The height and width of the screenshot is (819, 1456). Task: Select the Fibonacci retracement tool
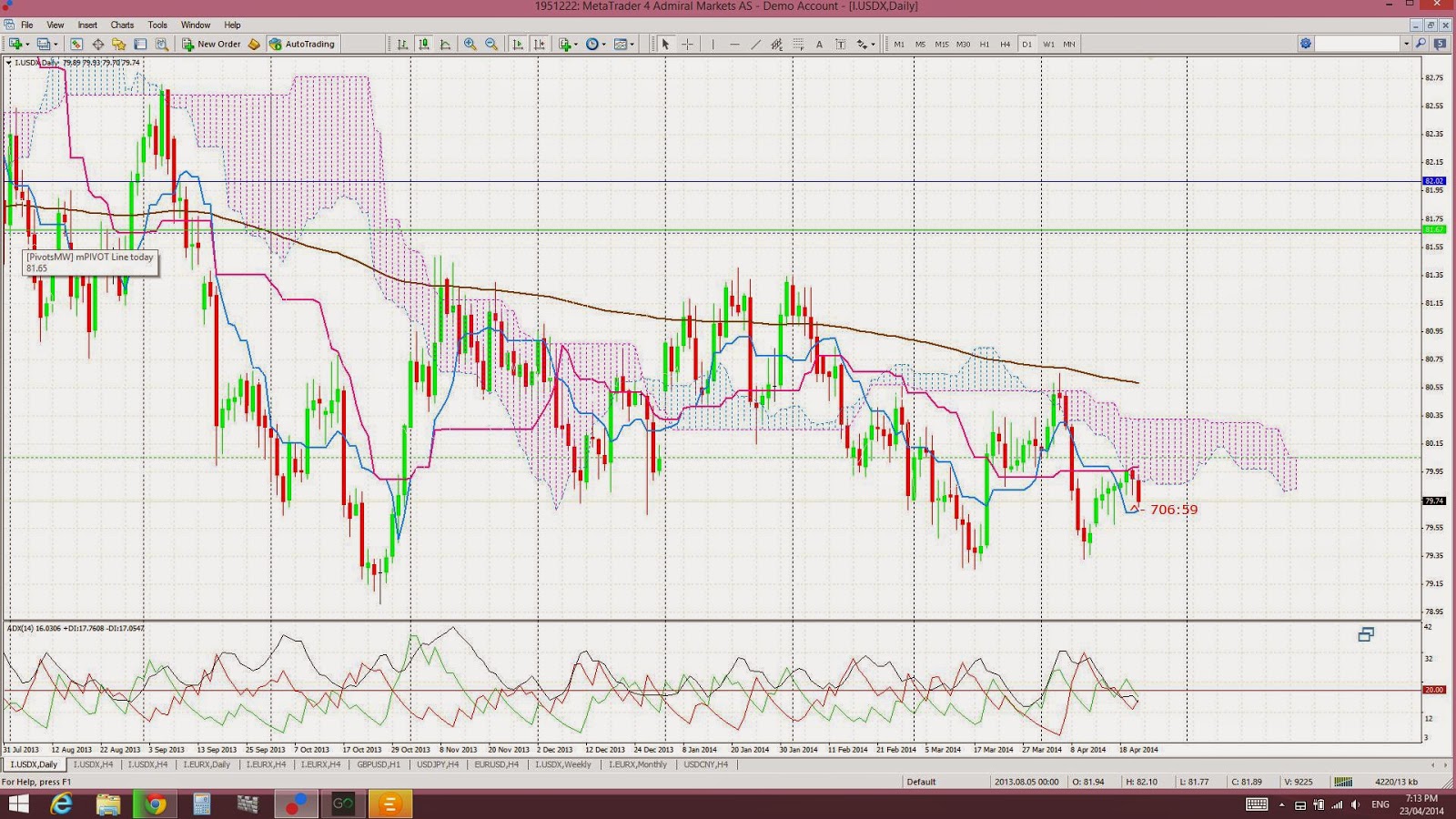798,44
